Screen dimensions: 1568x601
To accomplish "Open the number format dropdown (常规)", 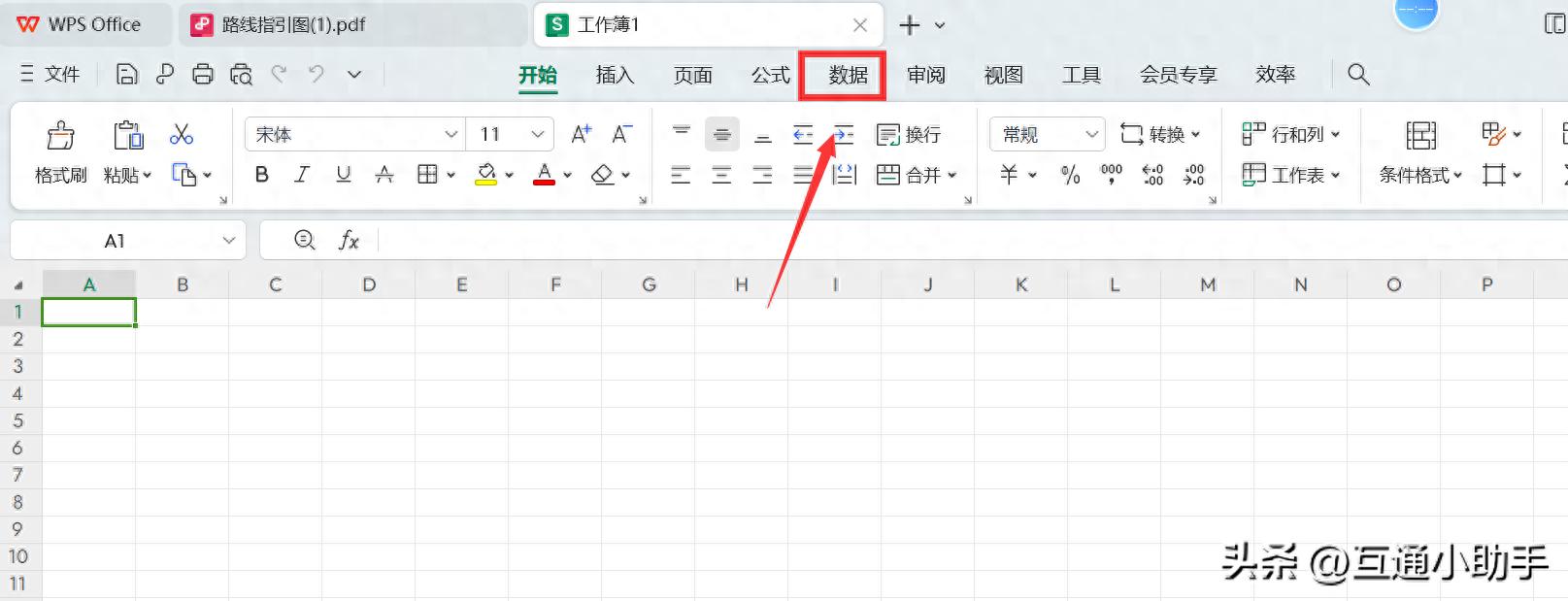I will coord(1091,134).
